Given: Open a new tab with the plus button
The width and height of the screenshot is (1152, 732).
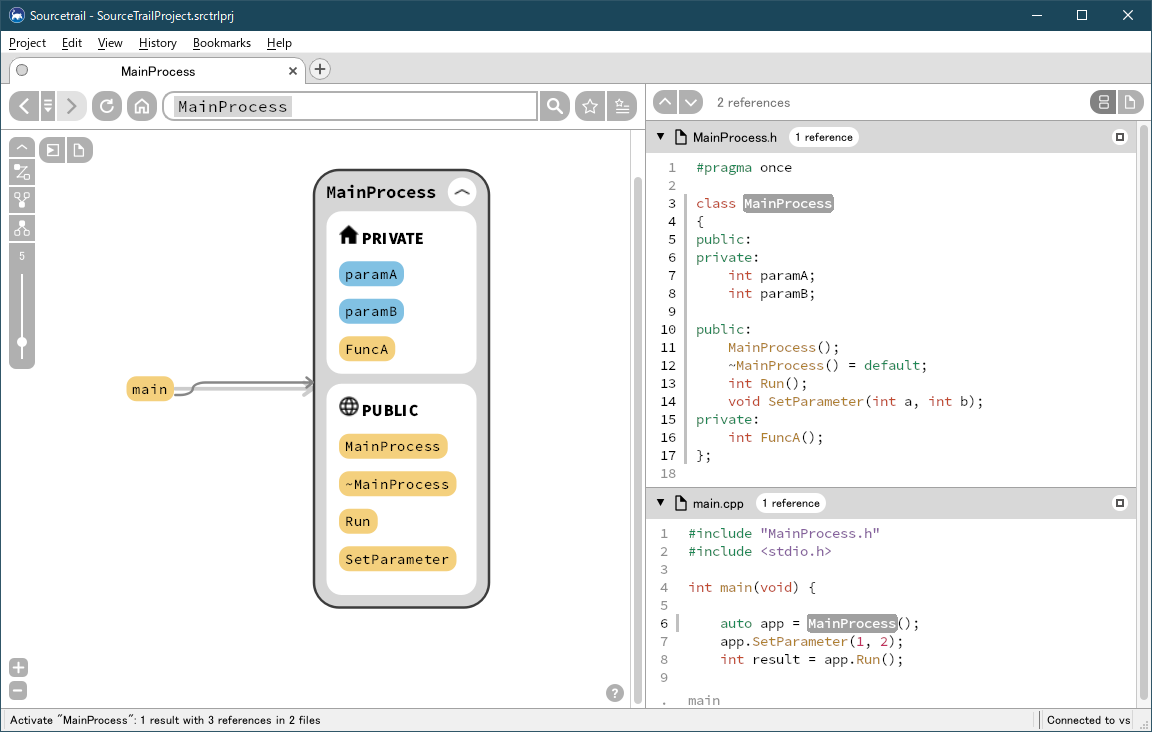Looking at the screenshot, I should (x=319, y=69).
